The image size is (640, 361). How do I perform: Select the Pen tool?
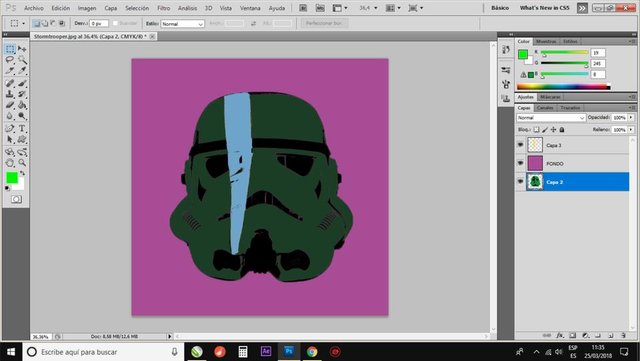pyautogui.click(x=10, y=129)
